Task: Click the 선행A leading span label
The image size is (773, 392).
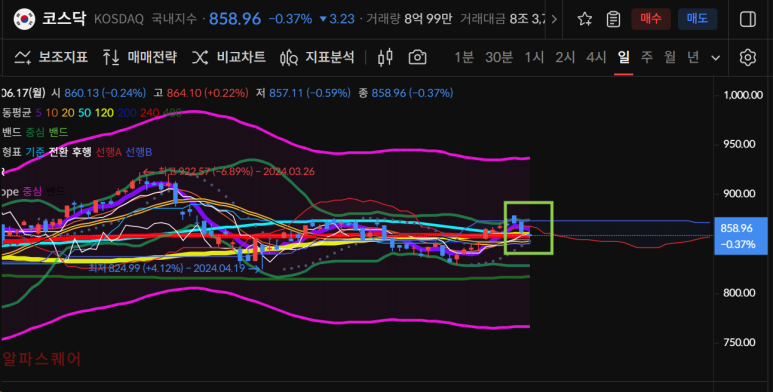Action: click(x=108, y=152)
